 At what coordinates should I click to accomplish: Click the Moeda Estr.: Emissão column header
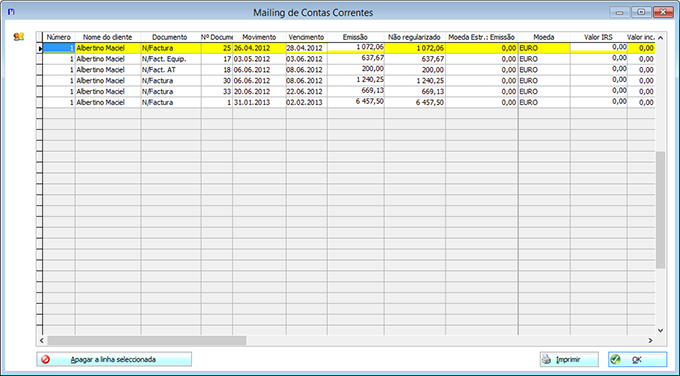click(481, 37)
